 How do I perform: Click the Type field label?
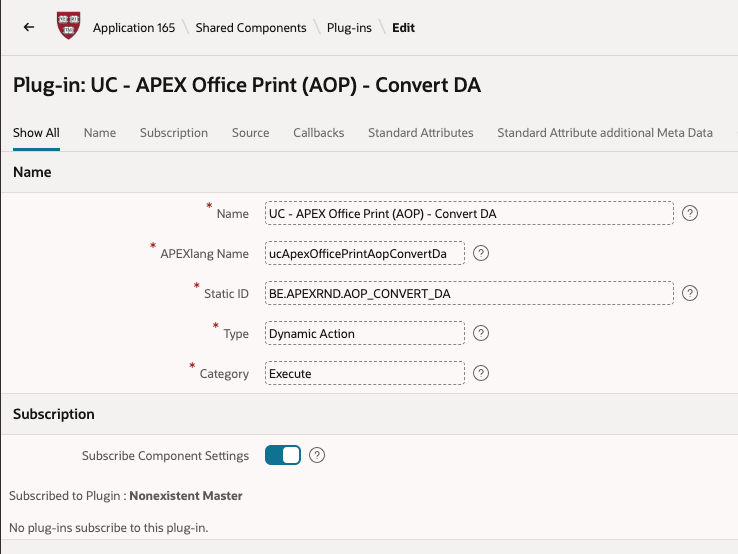(x=236, y=334)
